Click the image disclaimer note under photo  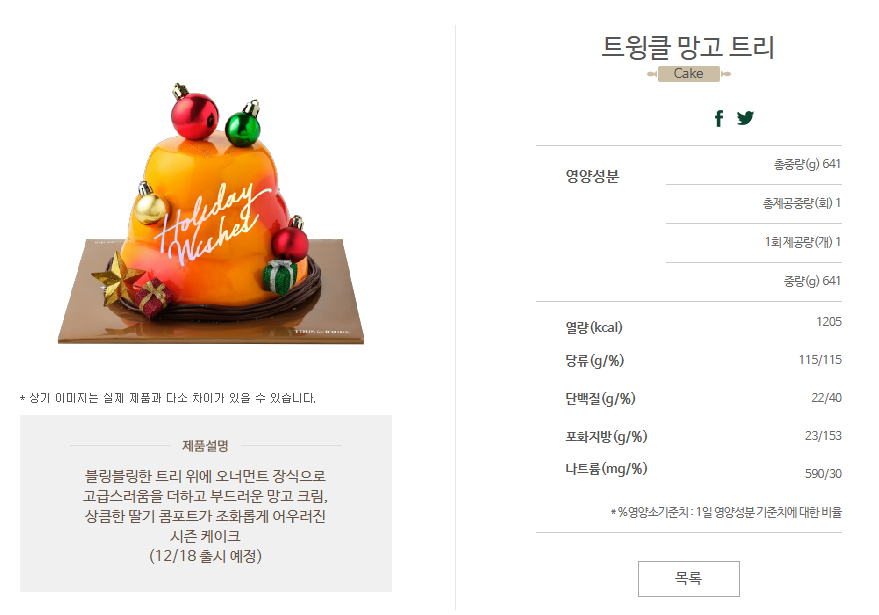pos(168,398)
